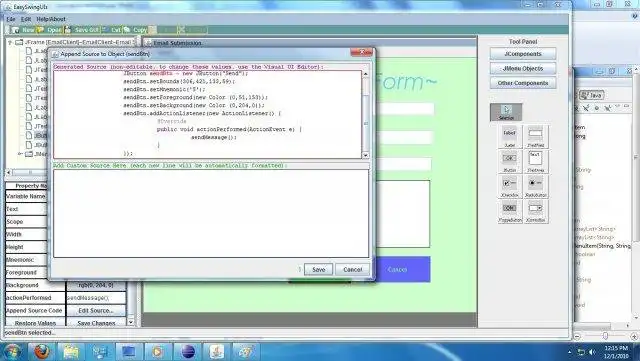Viewport: 640px width, 361px height.
Task: Click the Restore Values button
Action: [x=35, y=323]
